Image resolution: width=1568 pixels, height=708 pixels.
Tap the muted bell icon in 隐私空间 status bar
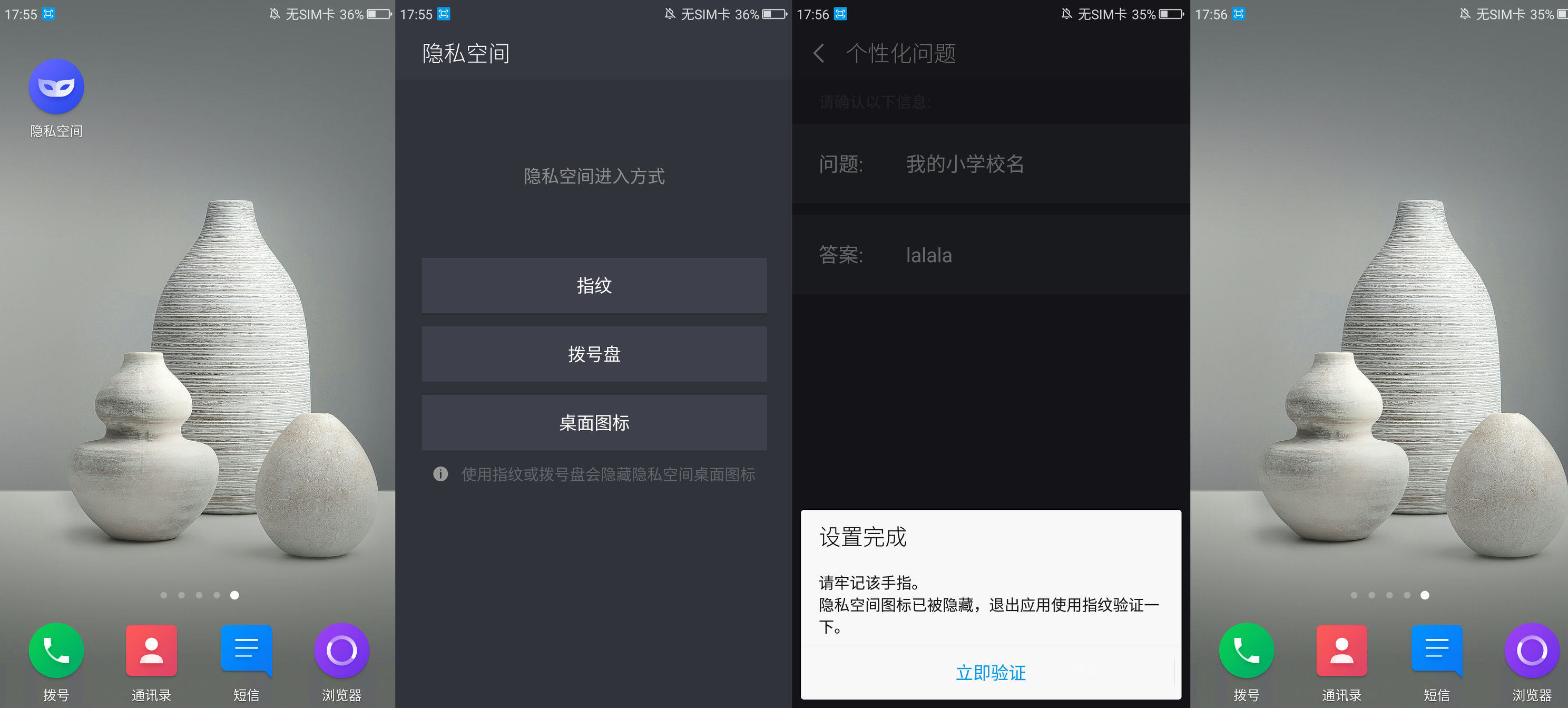click(x=670, y=13)
